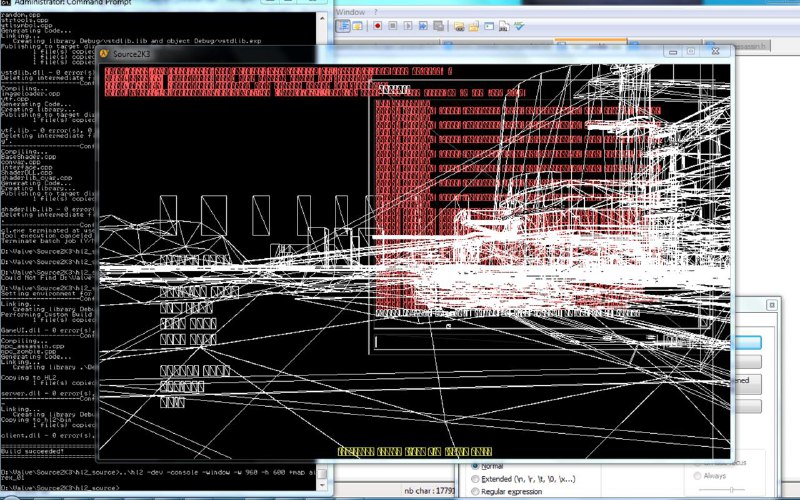Switch to the orange-highlighted active editor tab
The image size is (800, 500).
click(x=590, y=43)
